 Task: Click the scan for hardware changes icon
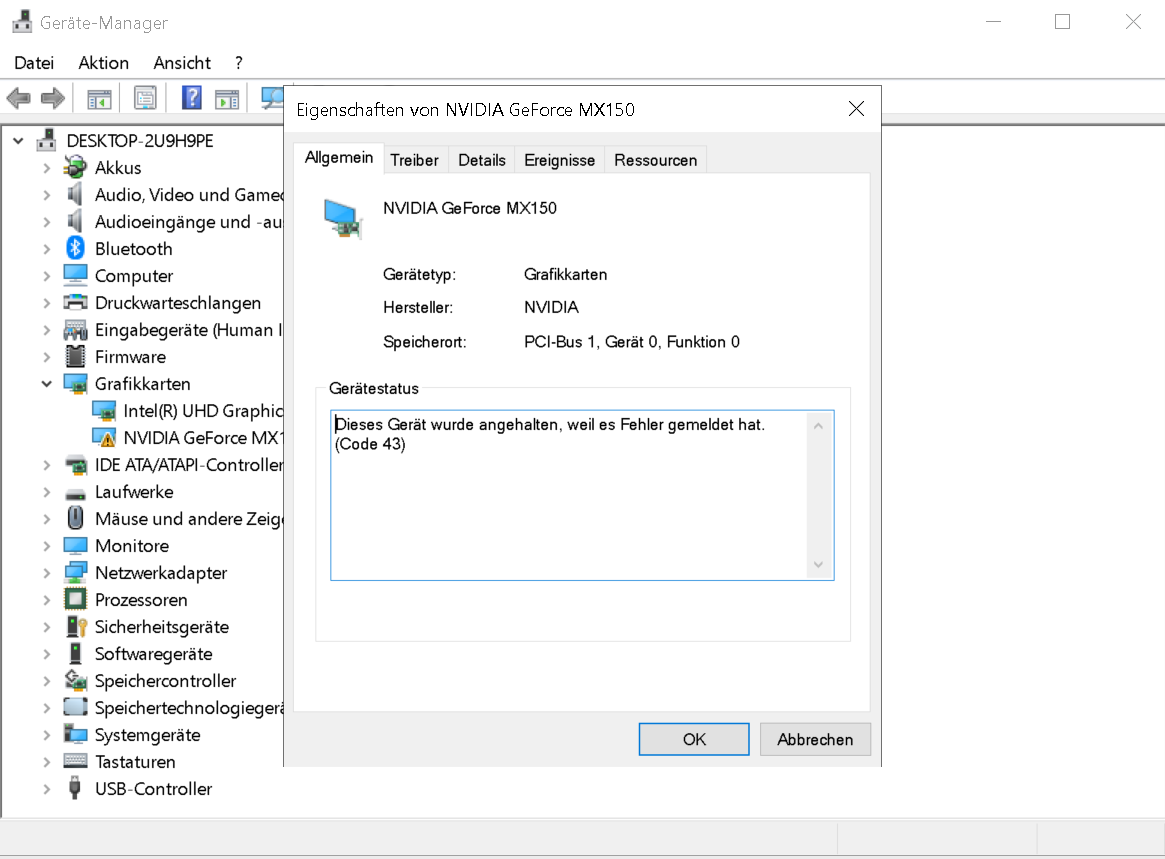coord(272,98)
